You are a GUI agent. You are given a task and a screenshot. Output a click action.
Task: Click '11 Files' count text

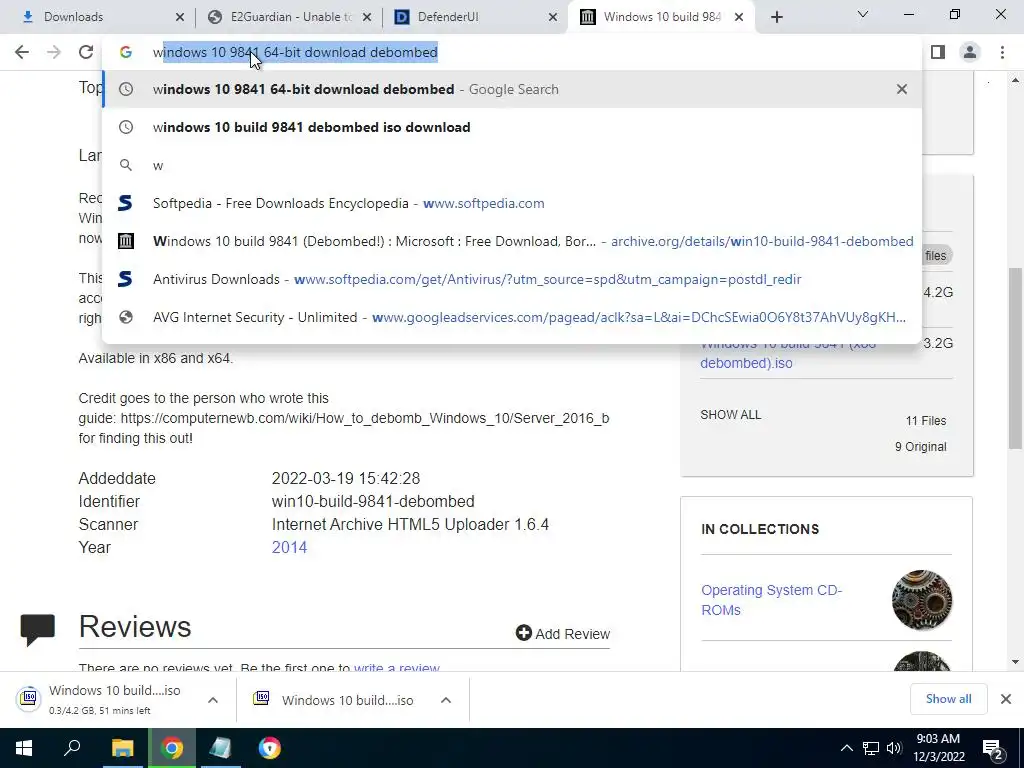925,421
